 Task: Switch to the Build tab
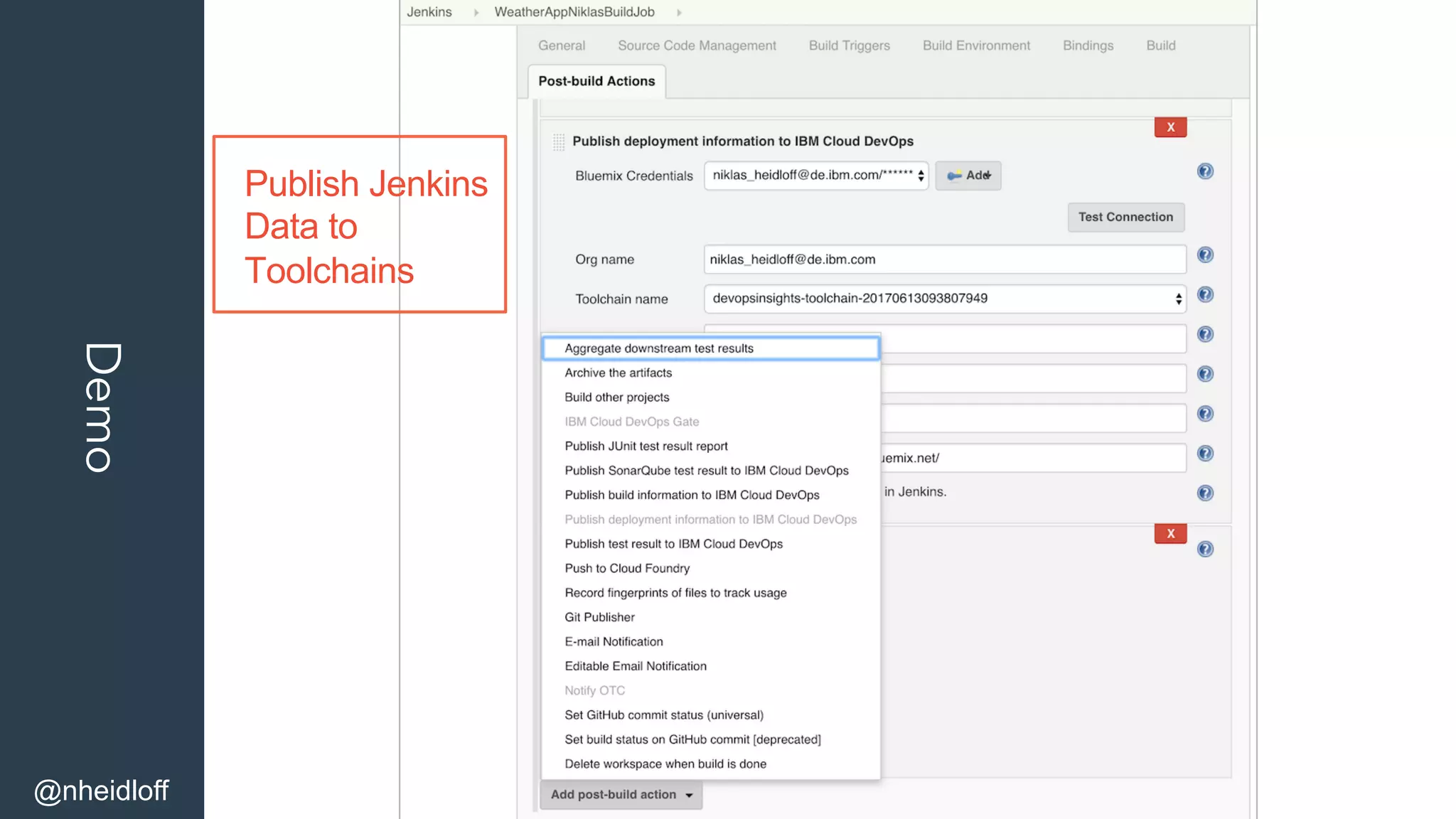(x=1160, y=45)
